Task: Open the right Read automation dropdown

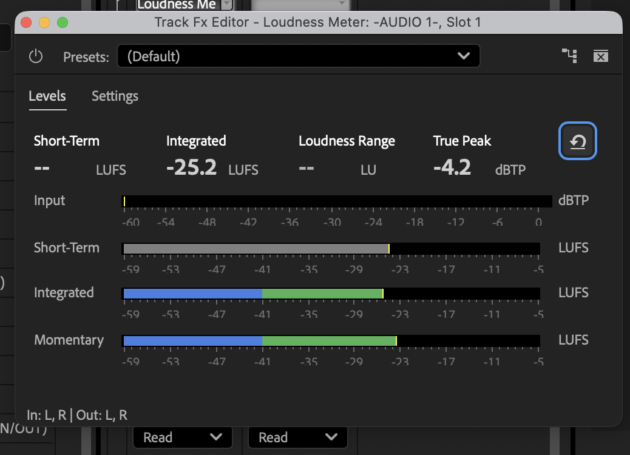Action: tap(298, 437)
